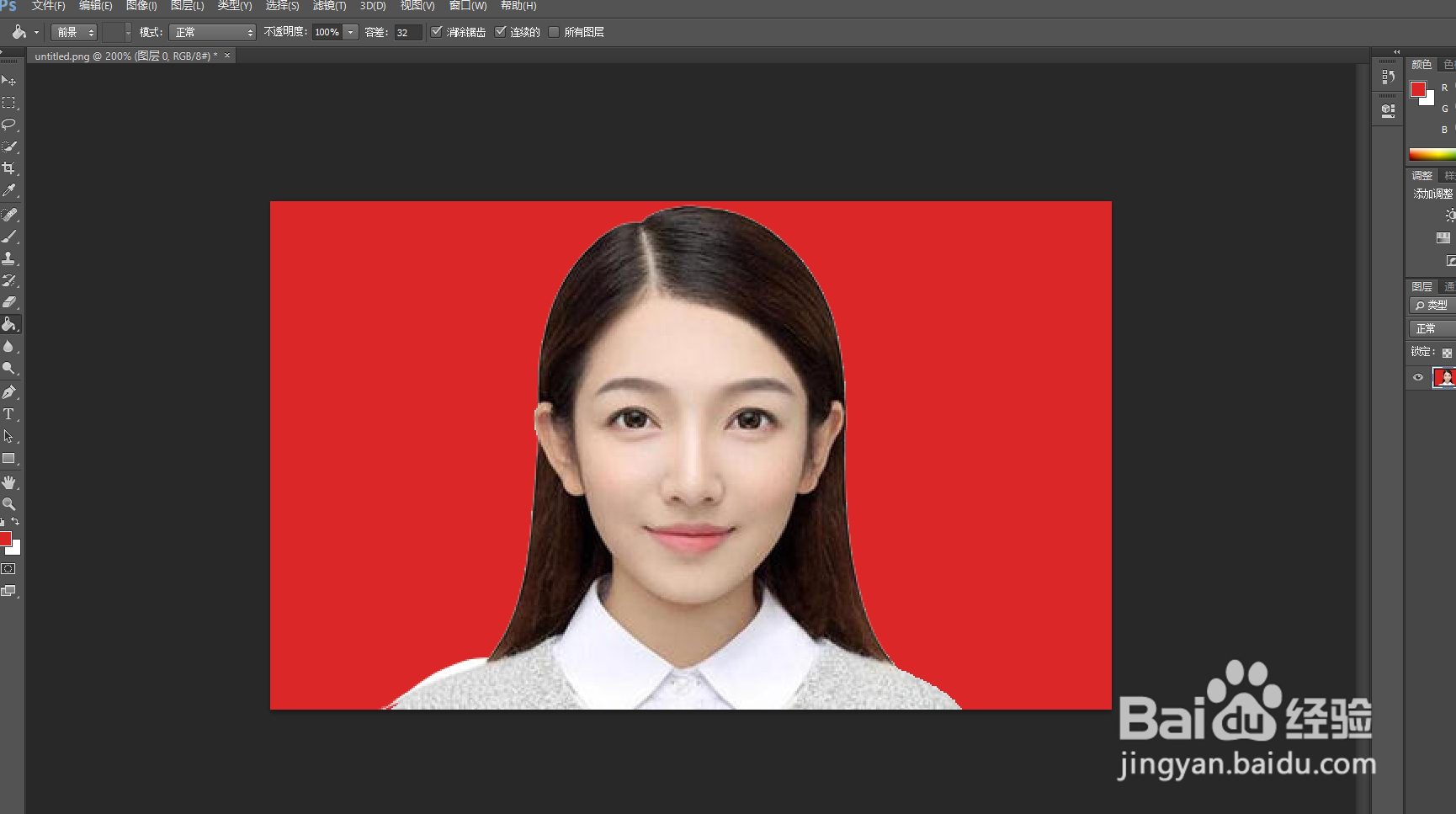Image resolution: width=1456 pixels, height=814 pixels.
Task: Add a Brightness/Contrast adjustment
Action: tap(1450, 215)
